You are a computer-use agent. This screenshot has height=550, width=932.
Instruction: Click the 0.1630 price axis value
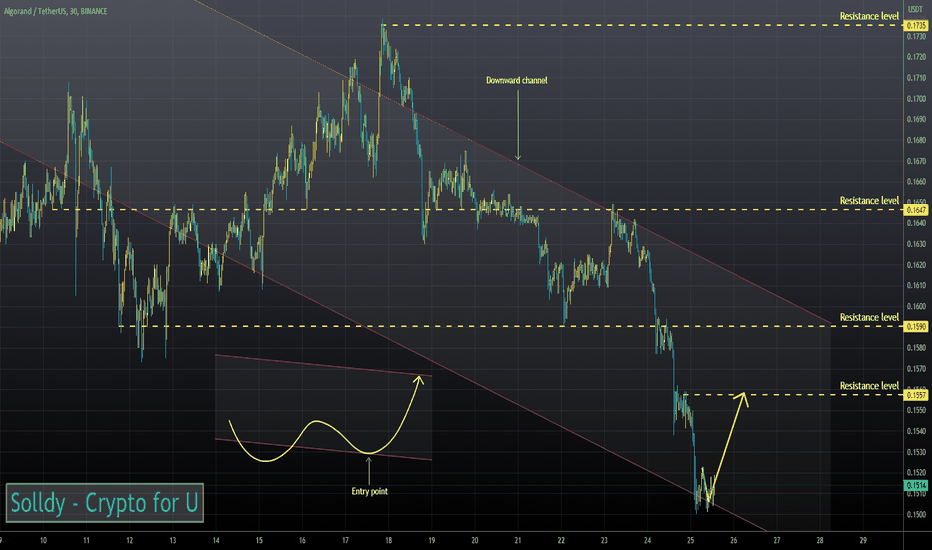click(x=916, y=244)
